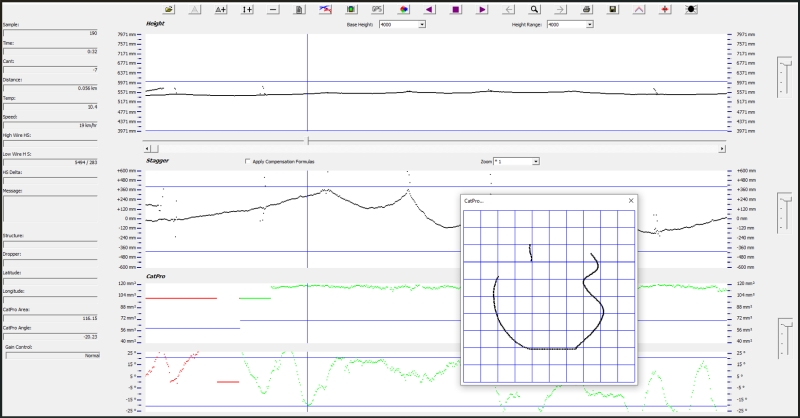
Task: Expand the Stagger Zoom dropdown
Action: pos(536,161)
